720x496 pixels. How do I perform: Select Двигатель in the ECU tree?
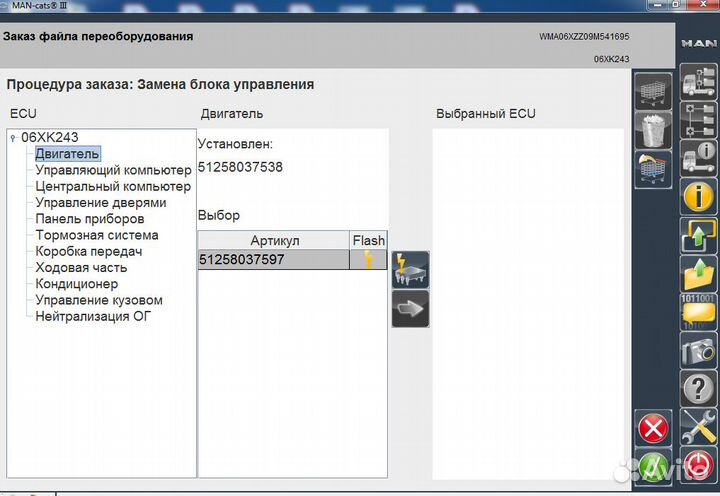(x=67, y=154)
